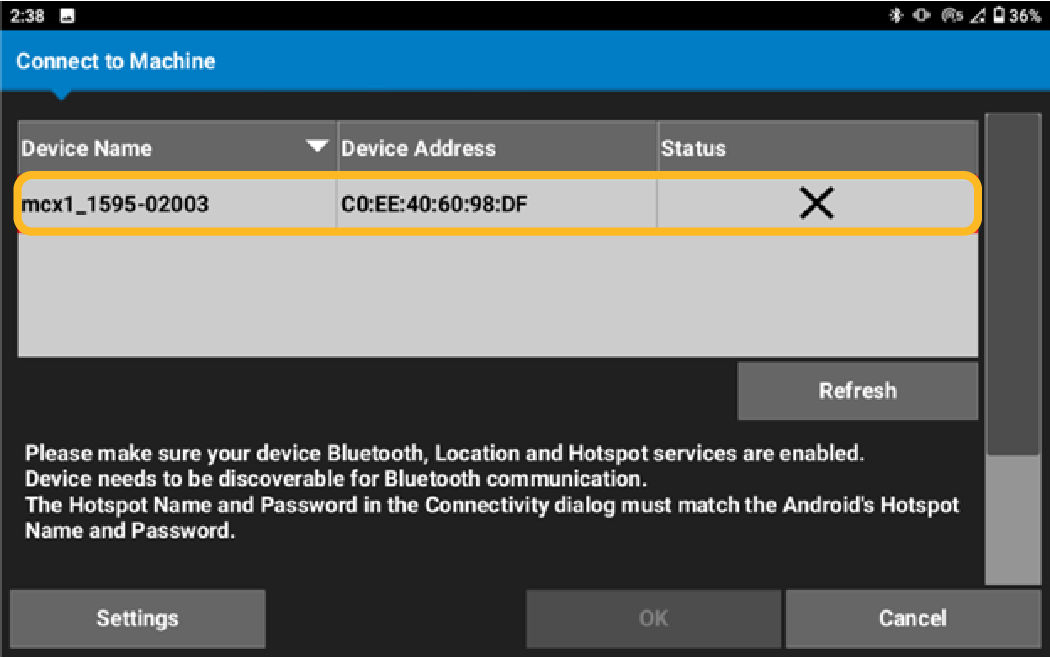Tap the Bluetooth icon in status bar
The height and width of the screenshot is (658, 1050).
click(x=895, y=16)
